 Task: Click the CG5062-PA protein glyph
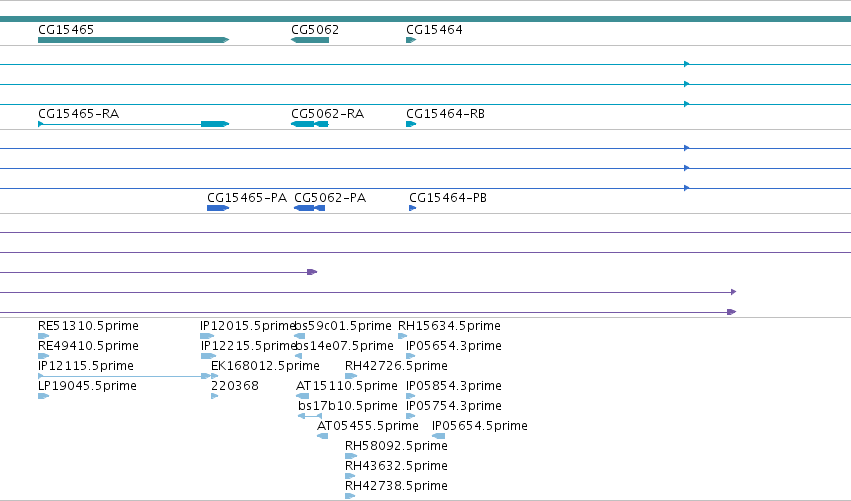309,208
